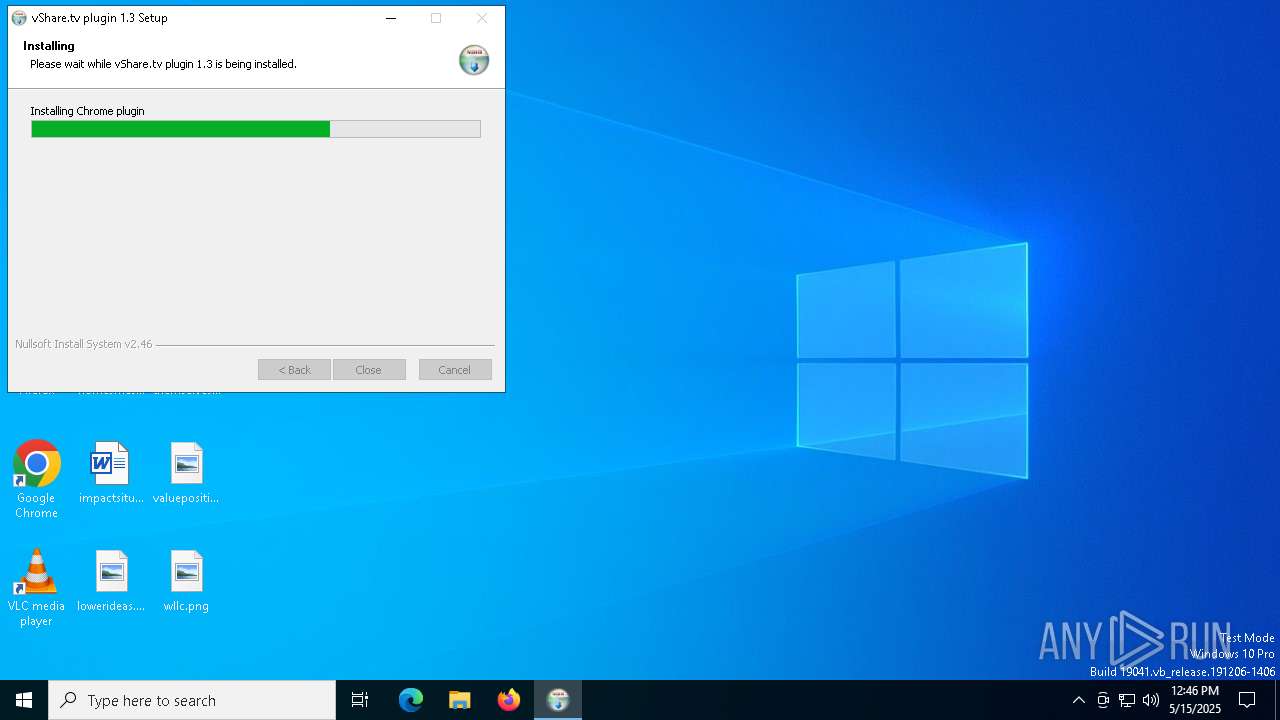
Task: Show hidden system tray icons
Action: (x=1078, y=700)
